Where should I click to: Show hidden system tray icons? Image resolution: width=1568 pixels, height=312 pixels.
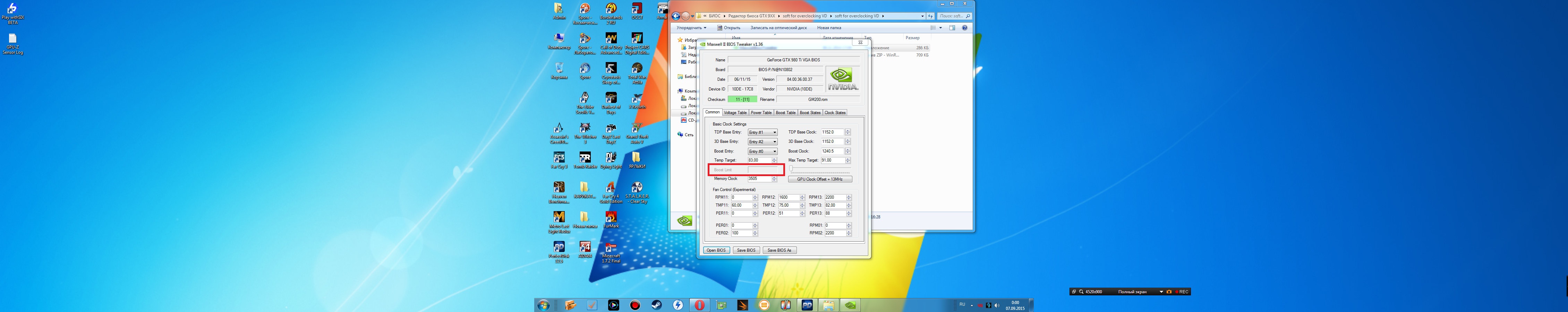[x=971, y=305]
